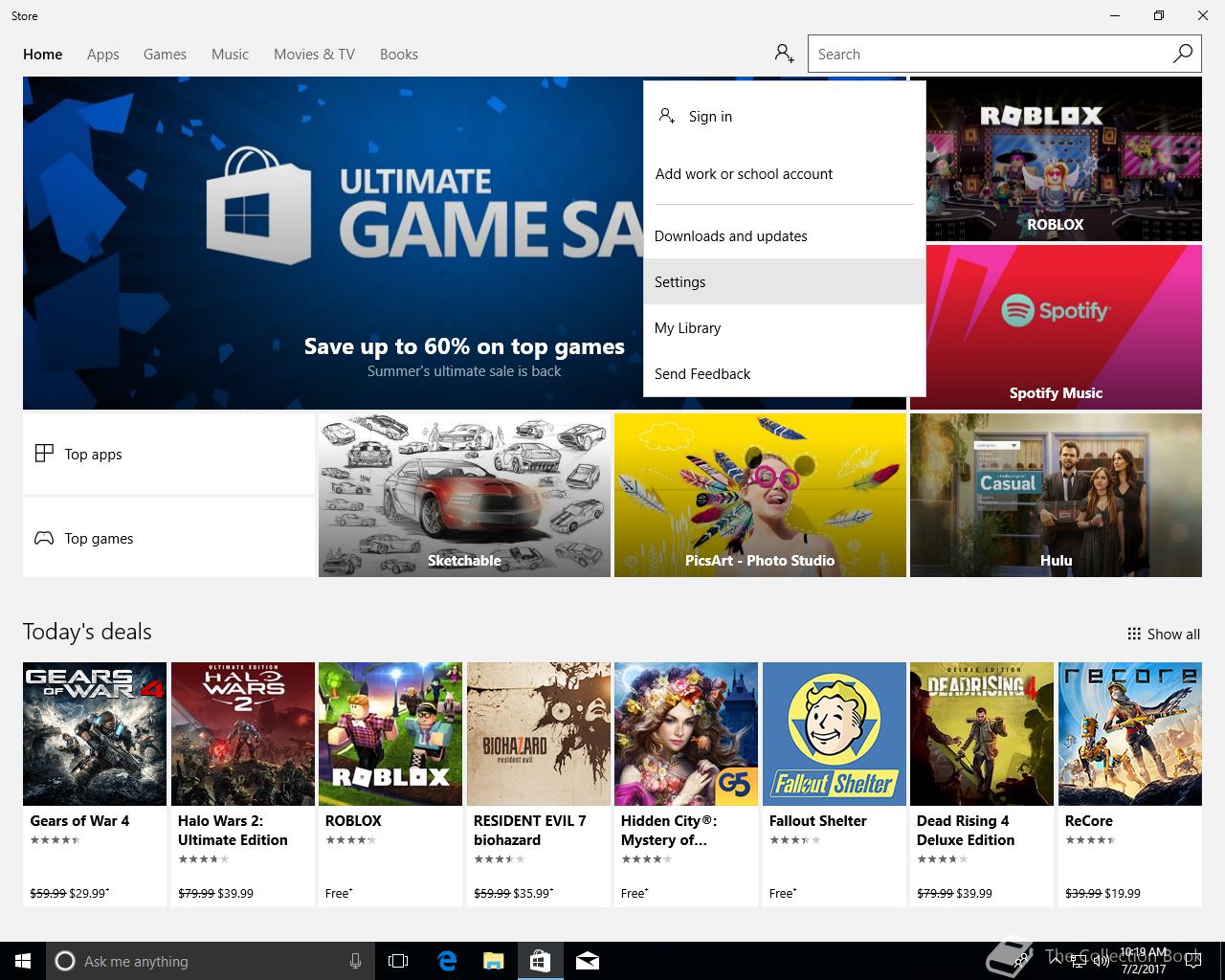The height and width of the screenshot is (980, 1225).
Task: Open the Mail app from the taskbar
Action: (x=588, y=961)
